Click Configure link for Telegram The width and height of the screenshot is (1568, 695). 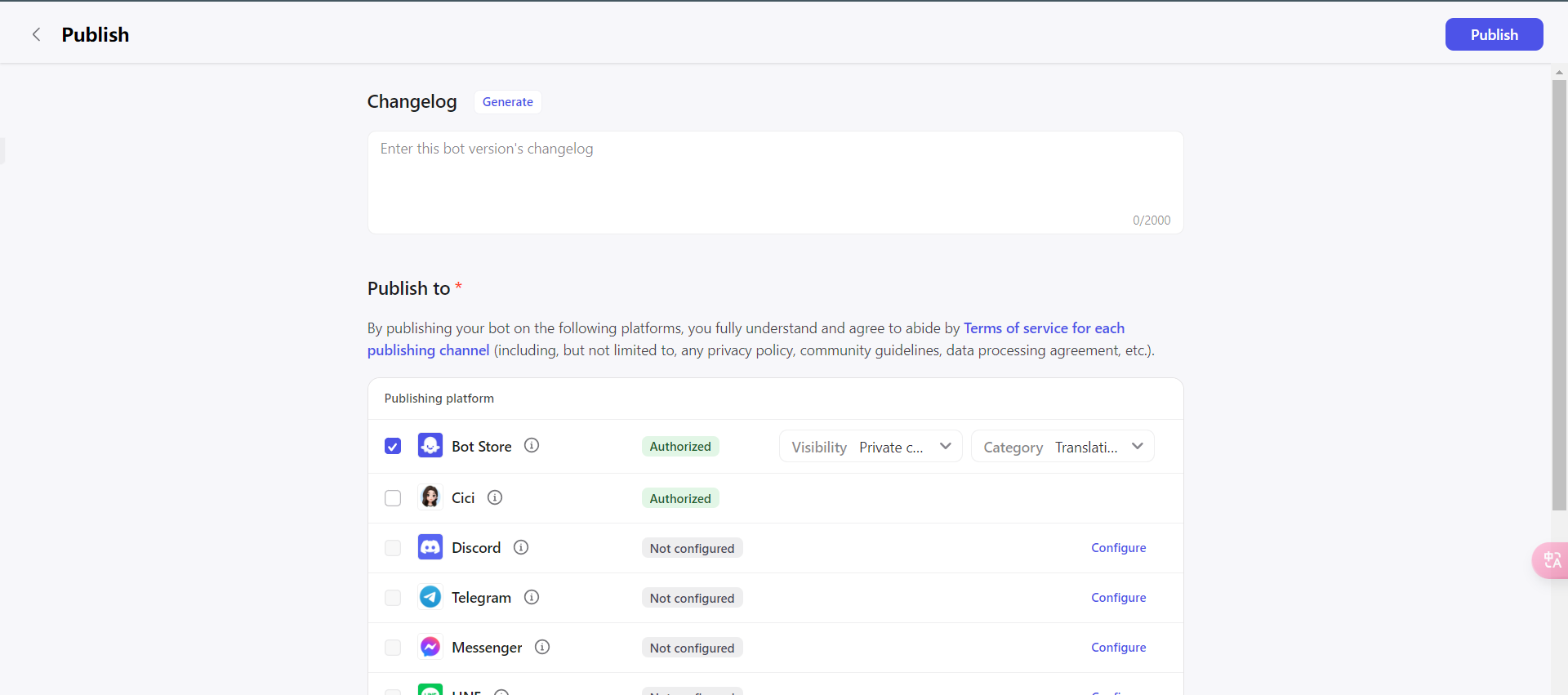[1118, 598]
